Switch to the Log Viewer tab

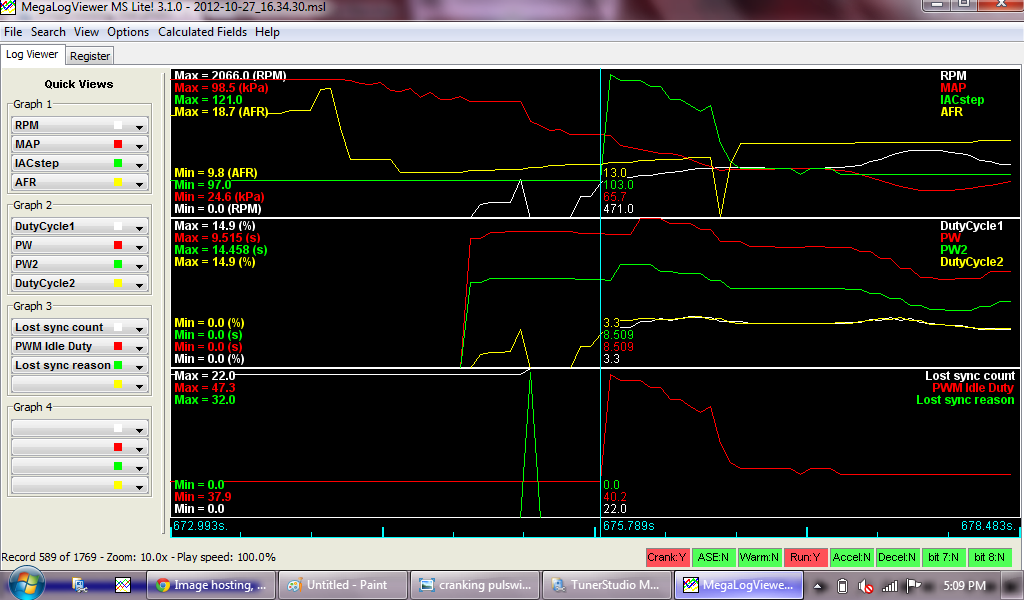tap(32, 55)
